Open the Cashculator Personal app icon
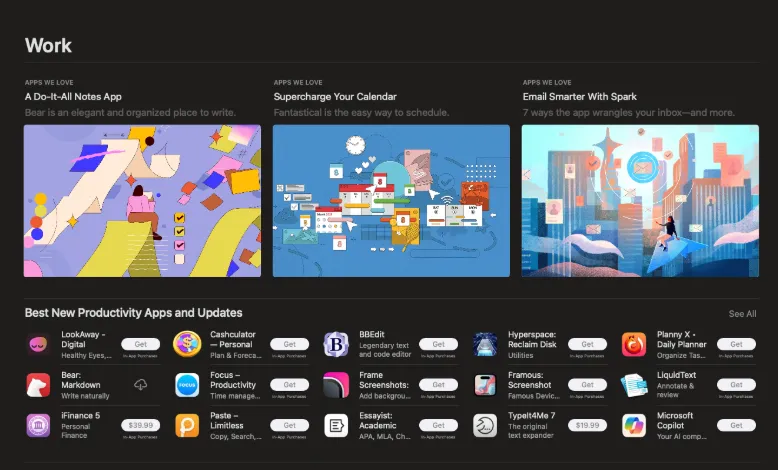This screenshot has width=778, height=470. (187, 344)
